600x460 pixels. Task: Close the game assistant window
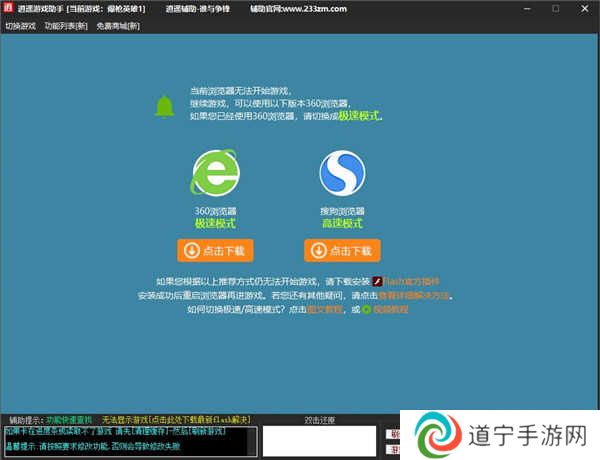[585, 8]
